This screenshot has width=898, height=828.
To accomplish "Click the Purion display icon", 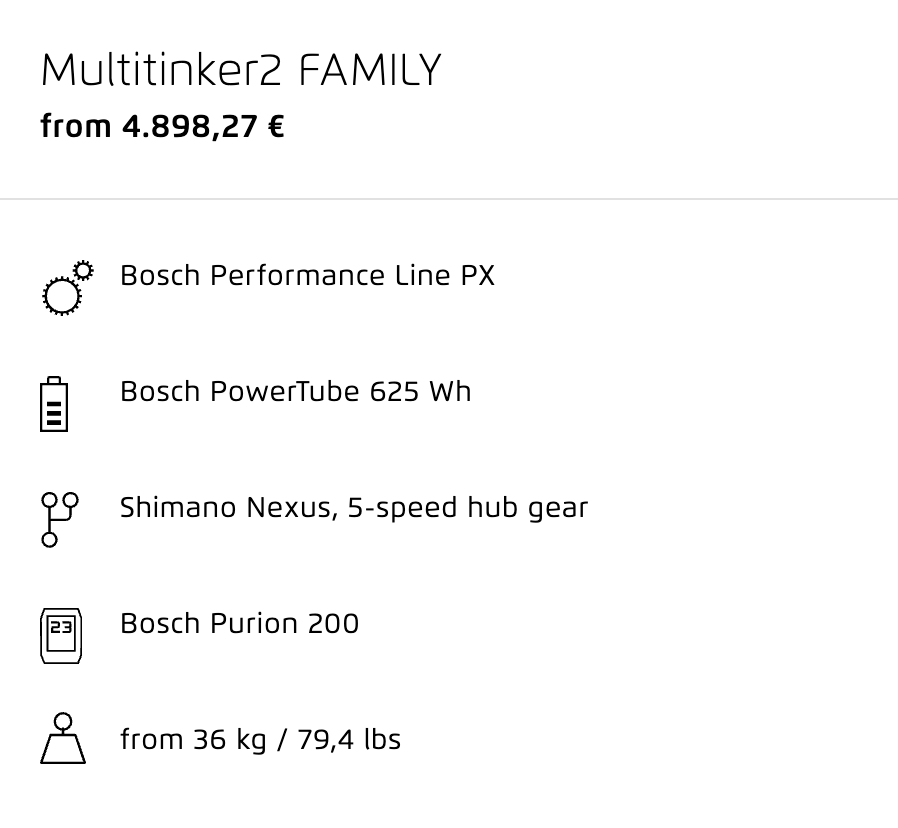I will (x=61, y=636).
